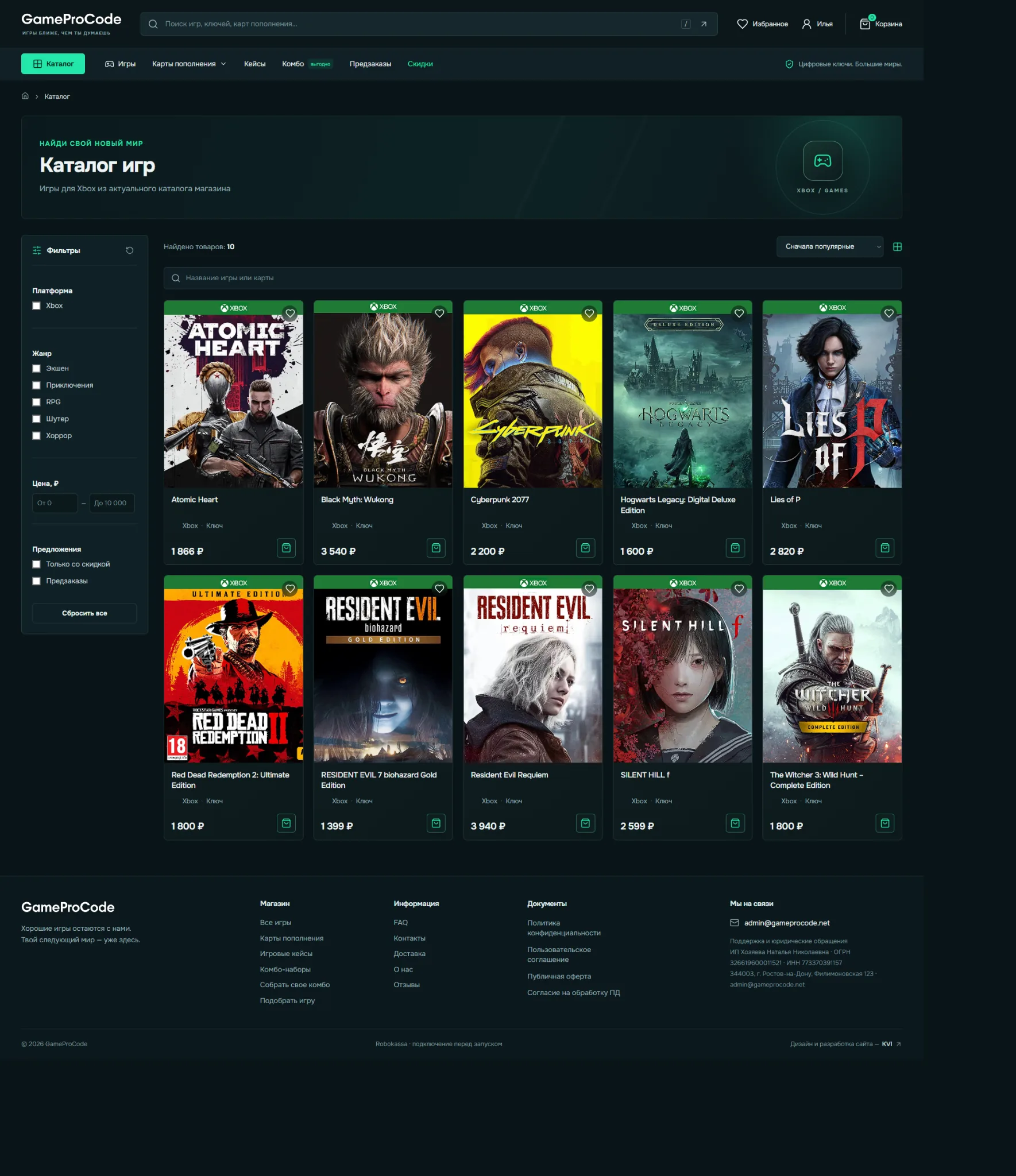Favorite The Witcher 3 with heart icon
Viewport: 1016px width, 1176px height.
tap(889, 589)
